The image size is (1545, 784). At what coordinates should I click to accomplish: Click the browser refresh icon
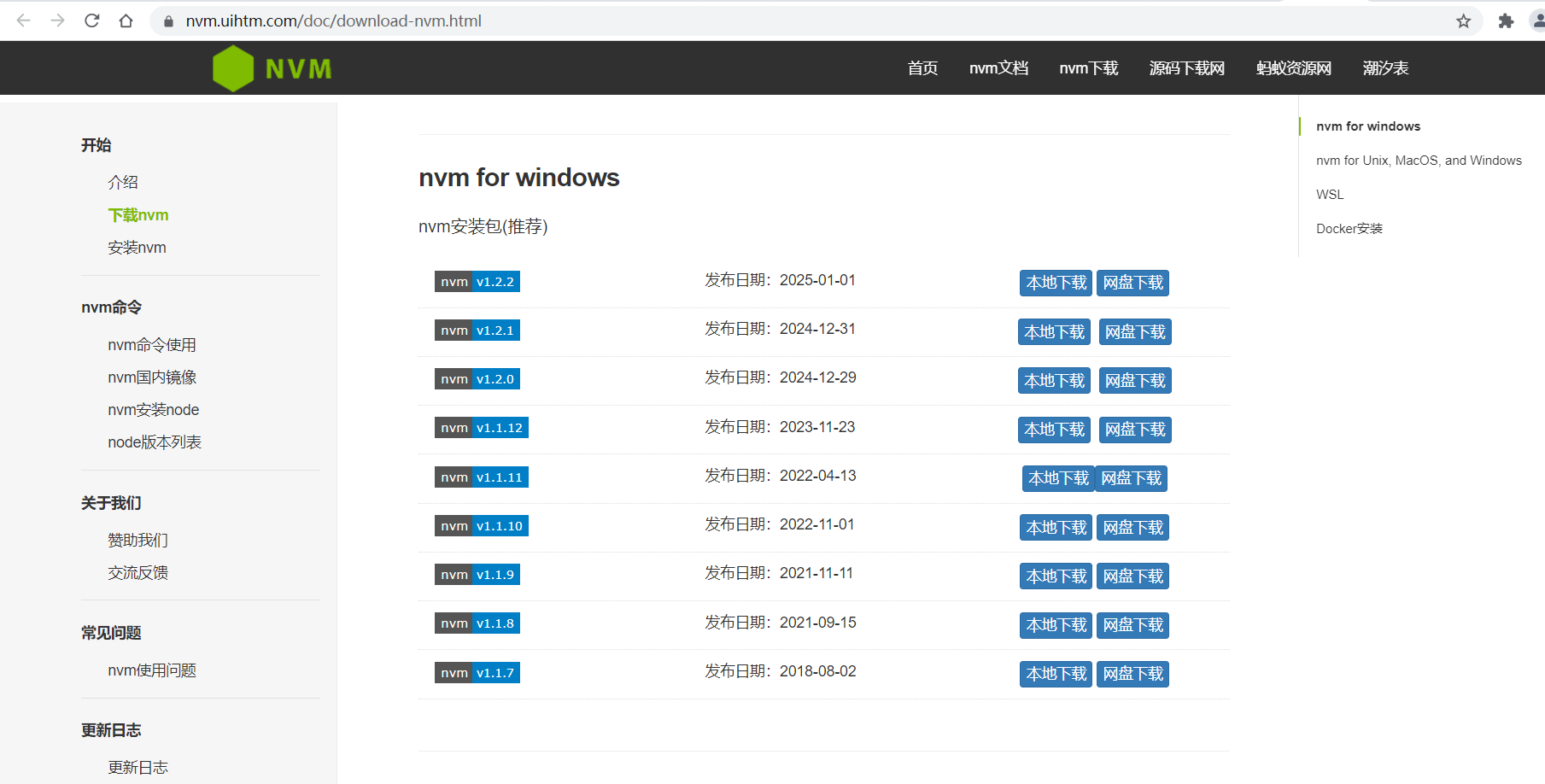point(91,20)
